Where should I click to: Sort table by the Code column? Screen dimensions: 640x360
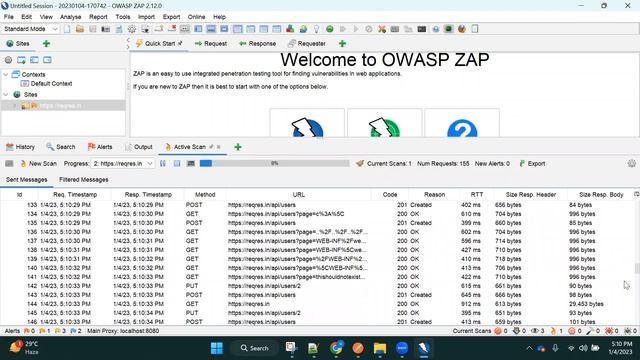click(x=390, y=195)
